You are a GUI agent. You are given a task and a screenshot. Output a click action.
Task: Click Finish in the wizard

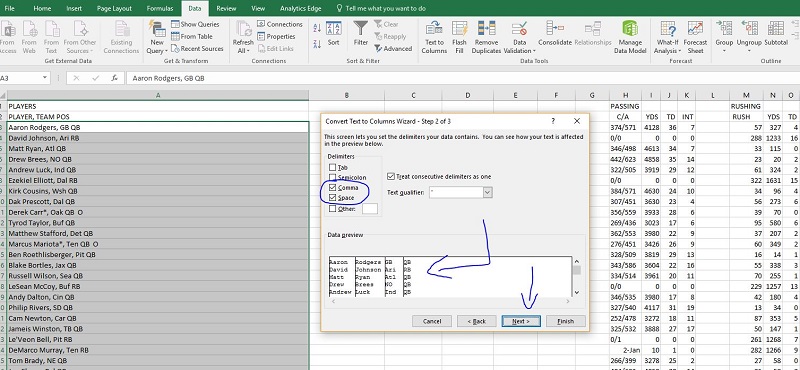click(x=565, y=321)
